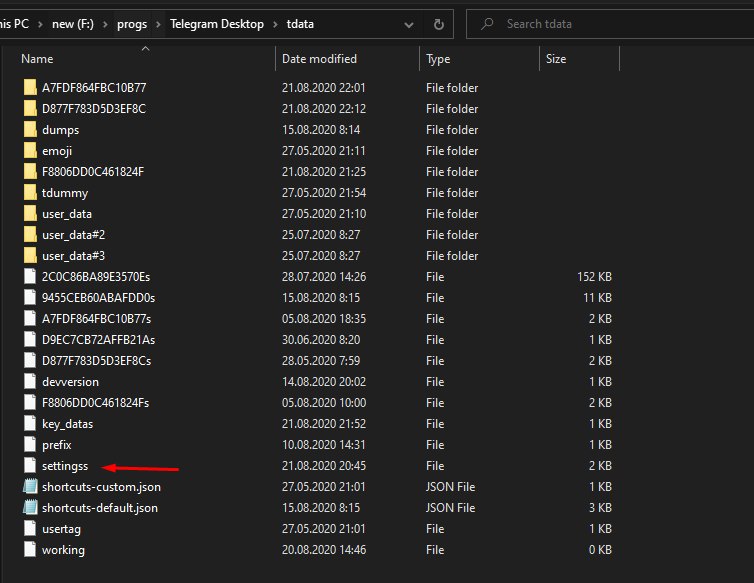This screenshot has width=754, height=583.
Task: Select the settingss file name
Action: [65, 466]
